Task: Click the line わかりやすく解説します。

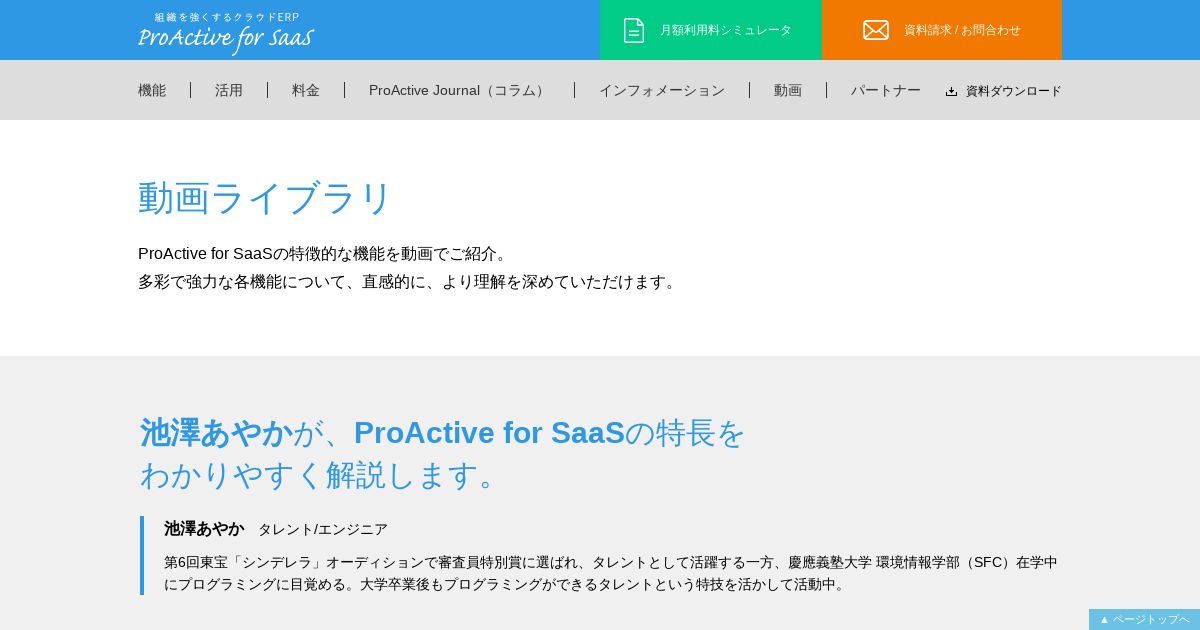Action: pos(325,475)
